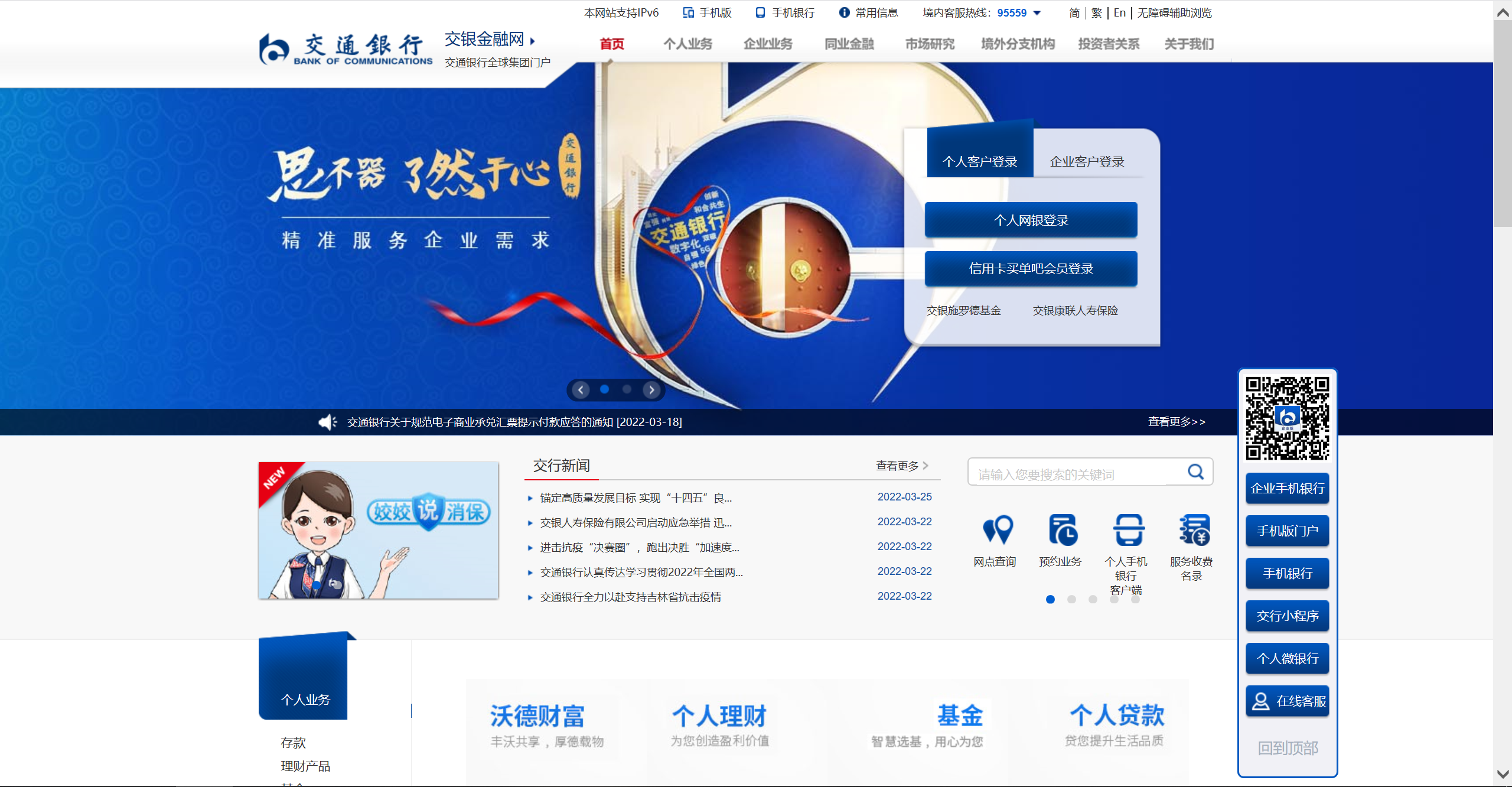Open the 姣姣说消保 promotional image
The image size is (1512, 787).
tap(379, 530)
